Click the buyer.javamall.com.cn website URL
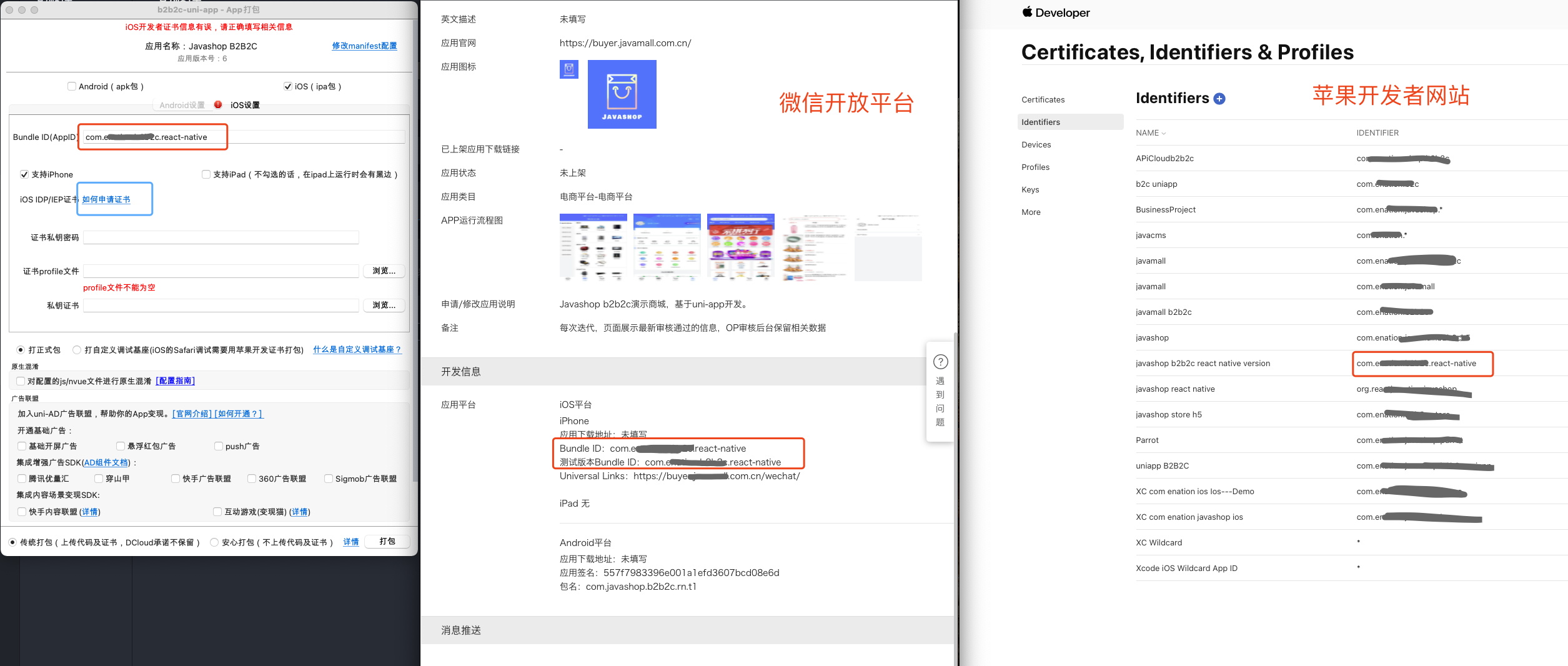The image size is (1568, 666). [x=625, y=43]
